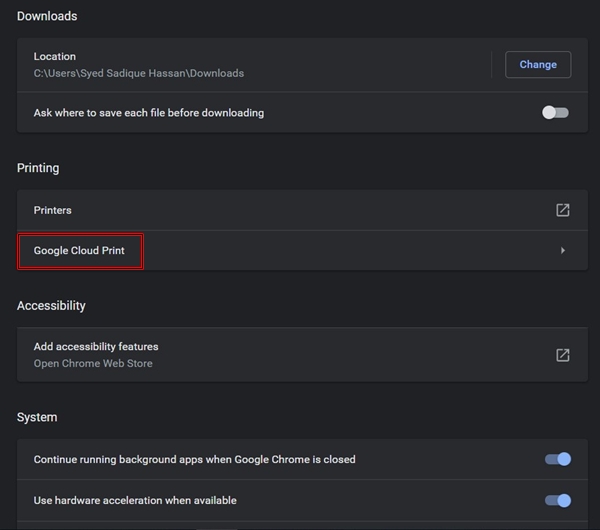Click the Location label
The image size is (600, 530).
(x=55, y=56)
